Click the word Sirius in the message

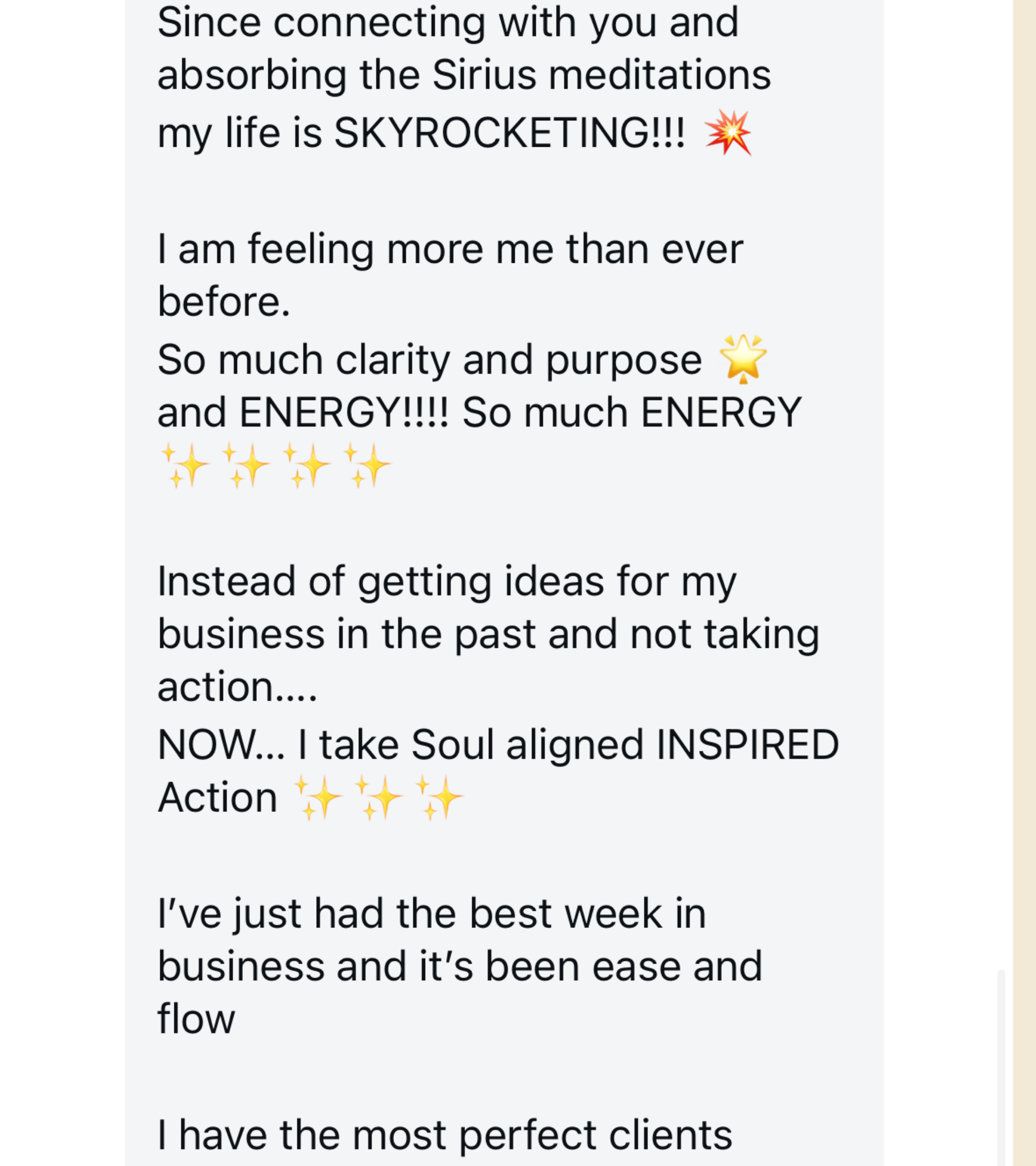point(484,75)
